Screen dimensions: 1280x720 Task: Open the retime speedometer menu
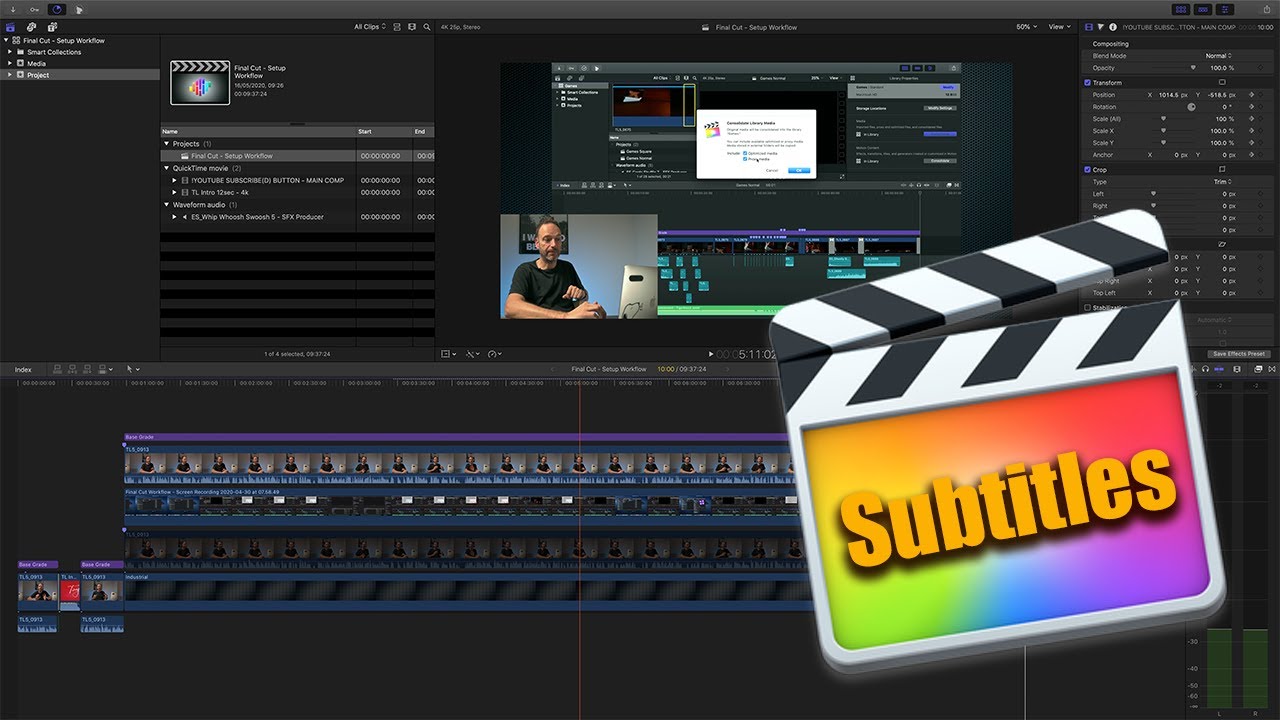click(495, 353)
